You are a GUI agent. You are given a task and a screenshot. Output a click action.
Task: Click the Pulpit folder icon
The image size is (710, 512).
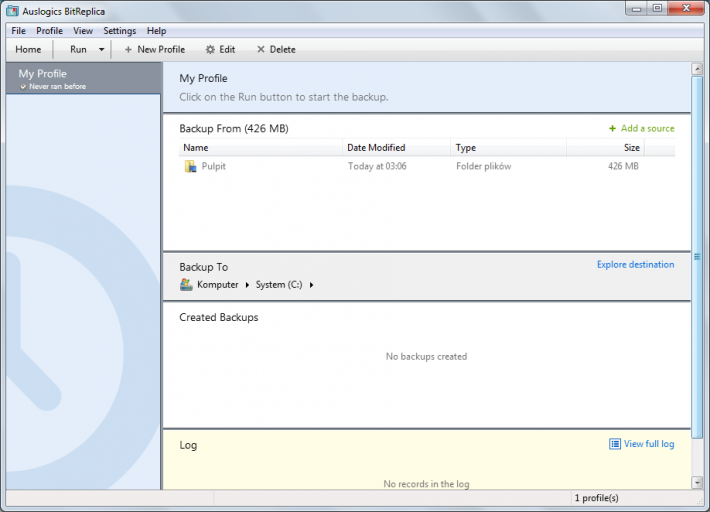click(x=190, y=166)
